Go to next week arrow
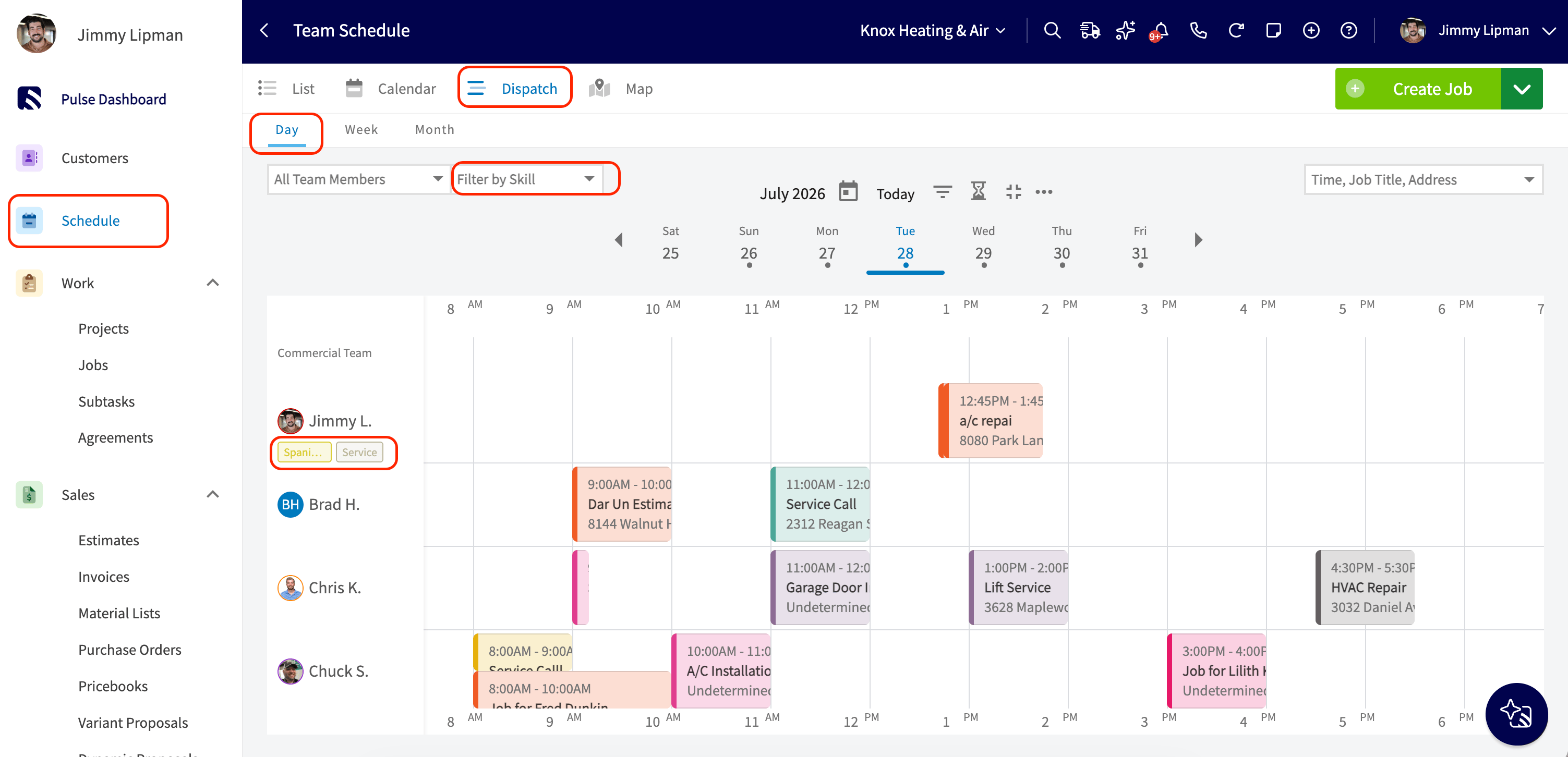This screenshot has width=1568, height=757. [1198, 240]
